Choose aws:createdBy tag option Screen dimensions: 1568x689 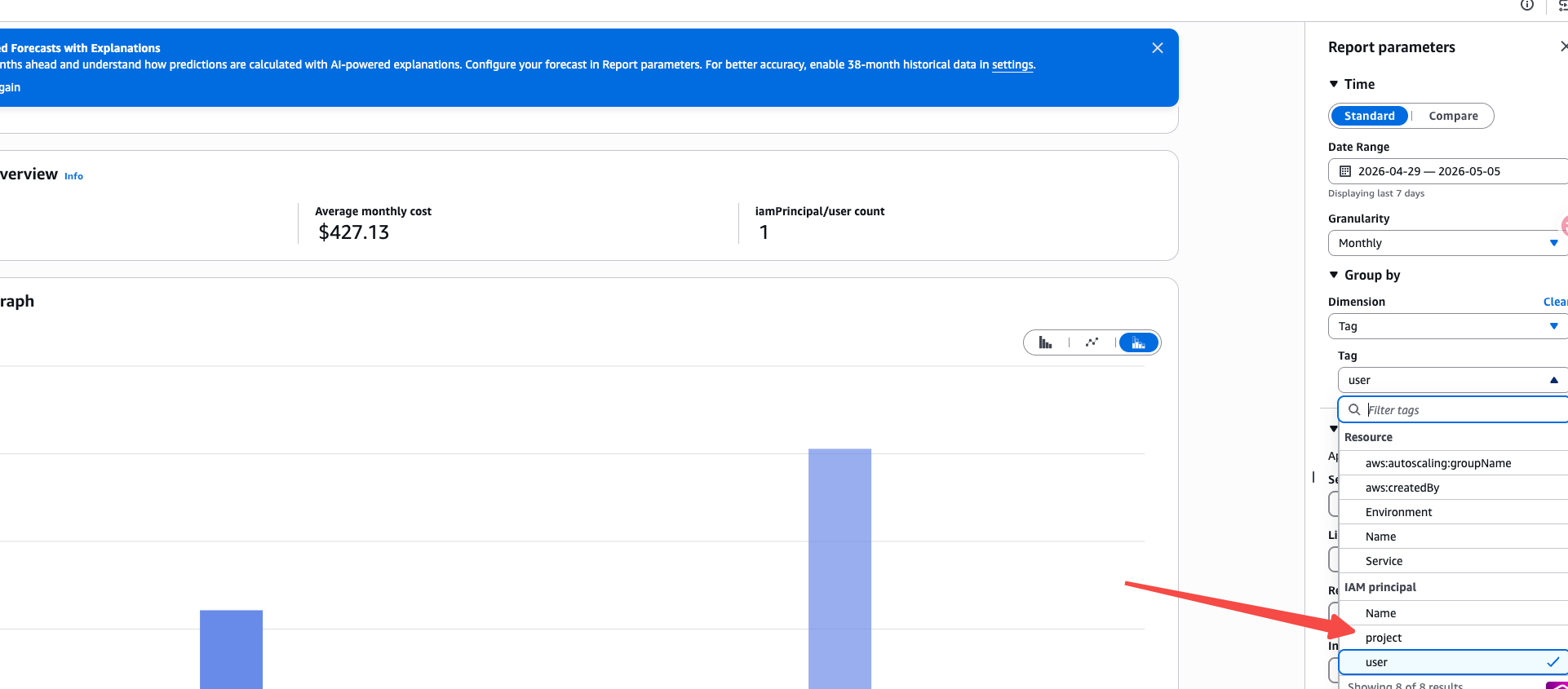tap(1454, 488)
